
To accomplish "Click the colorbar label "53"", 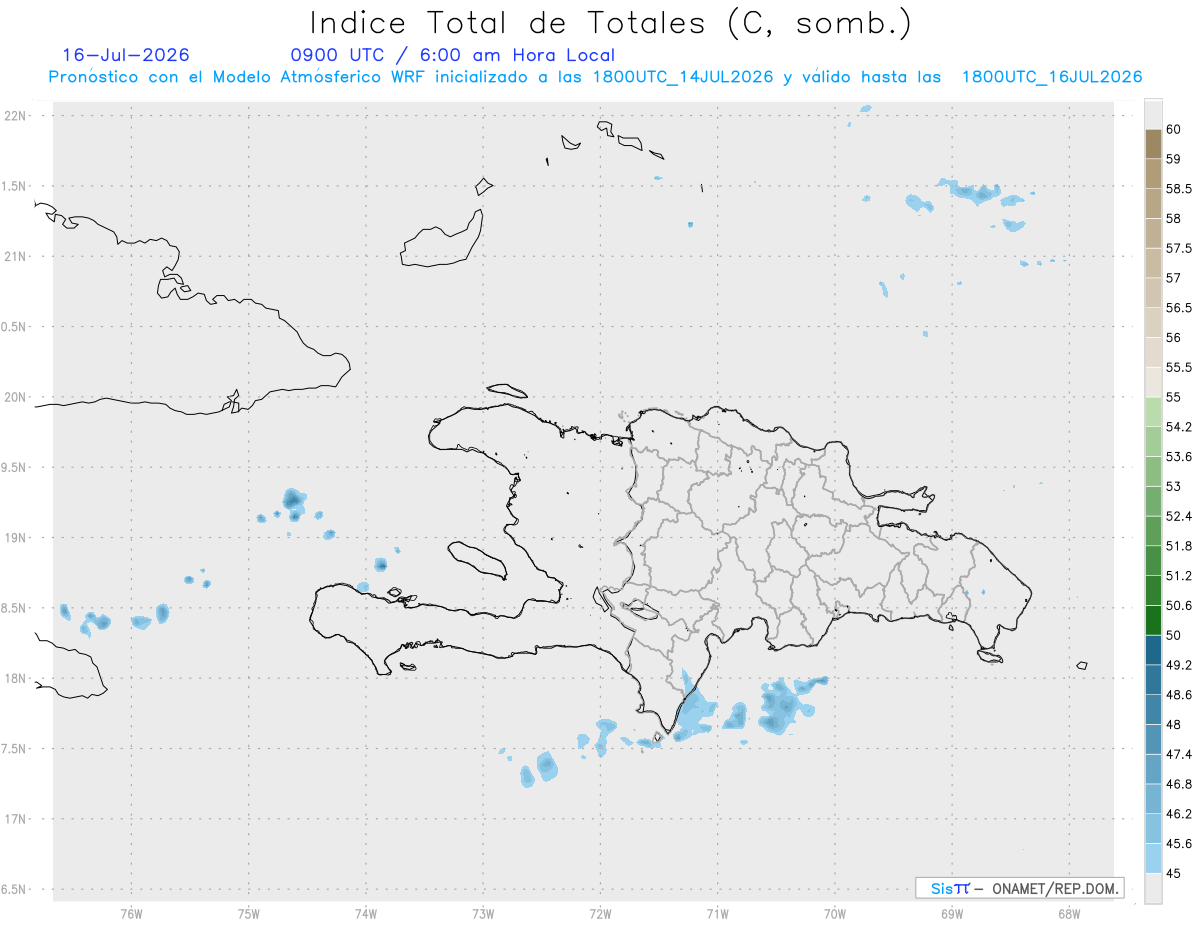I will [x=1174, y=486].
